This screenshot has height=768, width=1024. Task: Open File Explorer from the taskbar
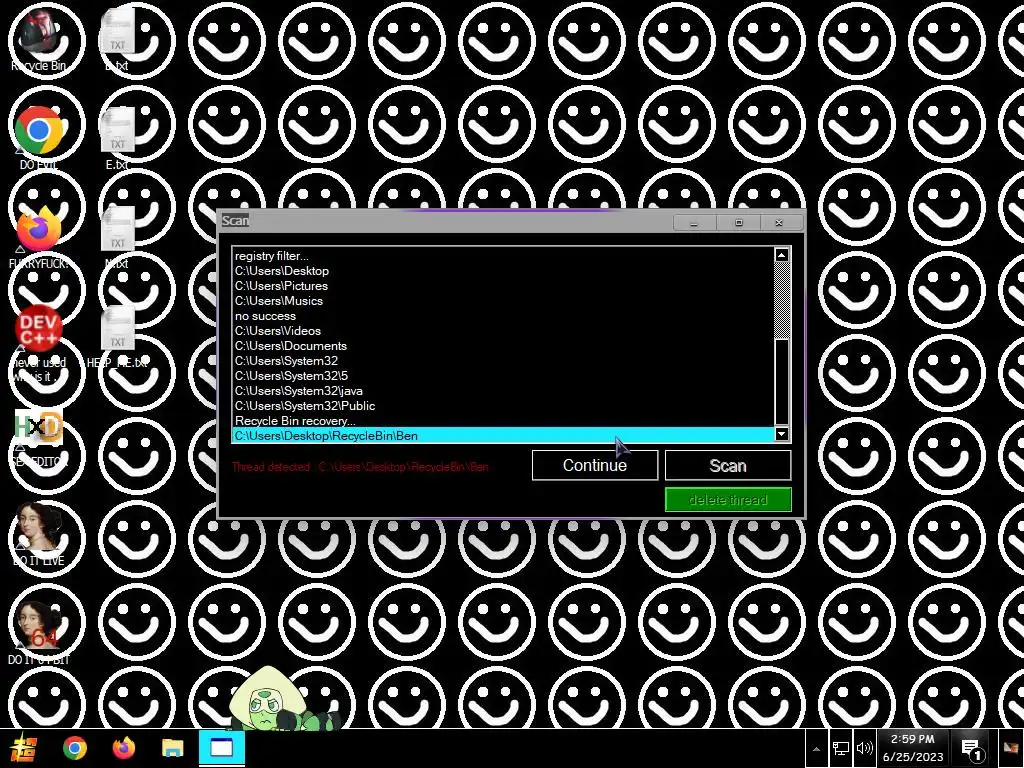tap(172, 748)
